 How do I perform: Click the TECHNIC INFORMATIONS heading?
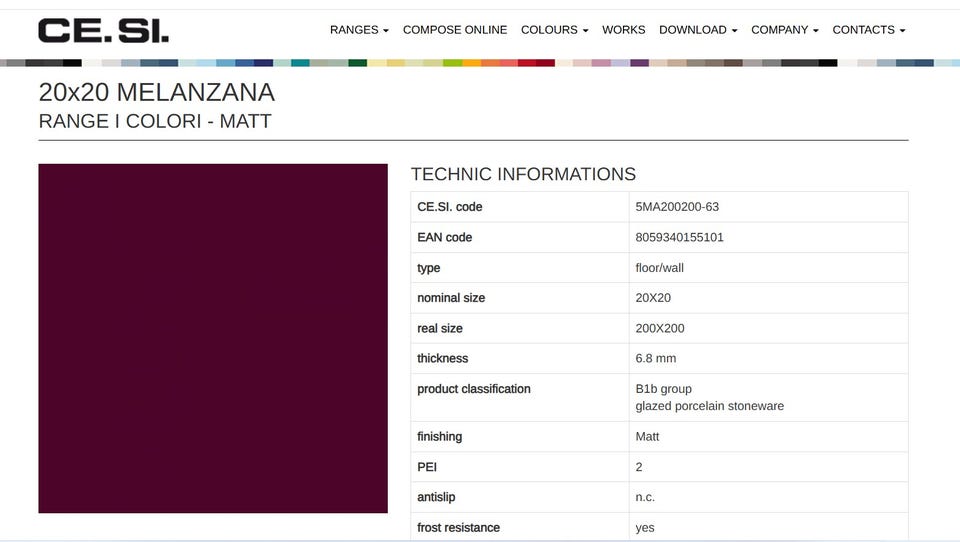click(523, 175)
